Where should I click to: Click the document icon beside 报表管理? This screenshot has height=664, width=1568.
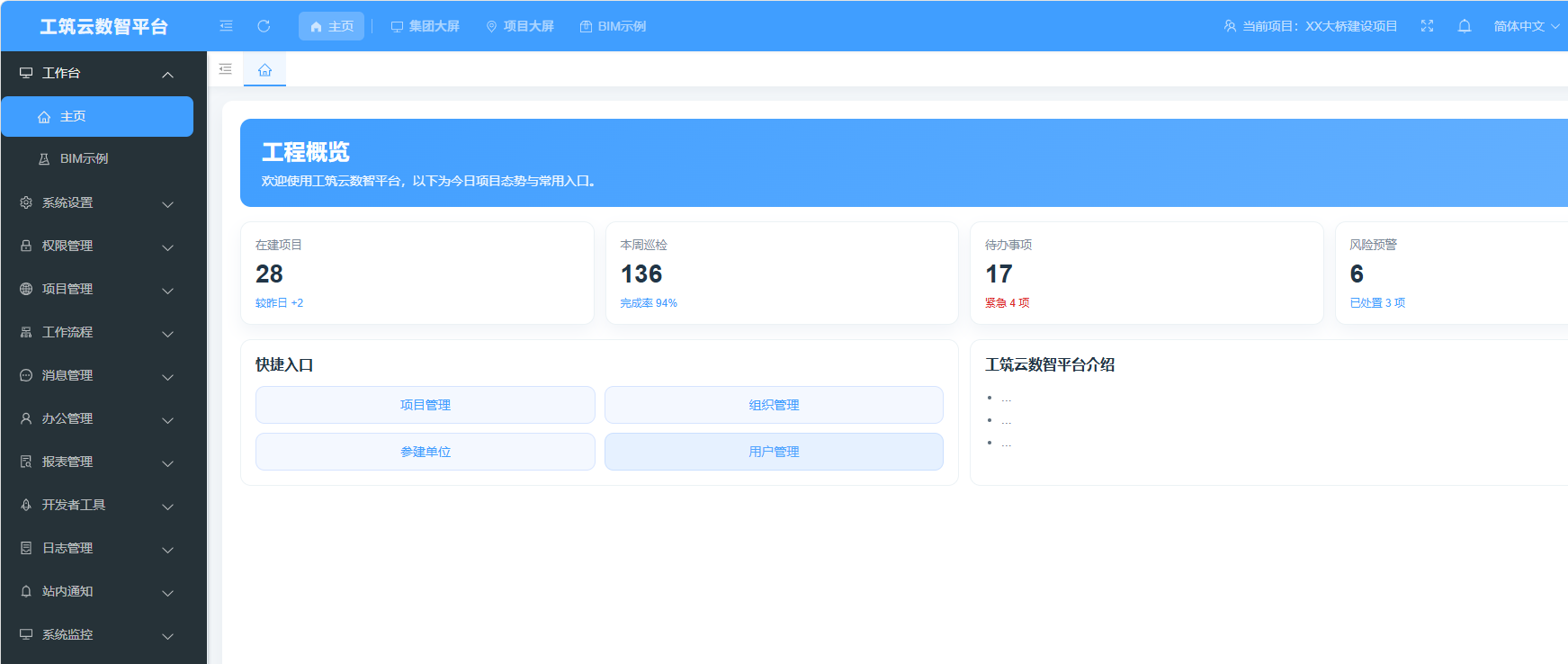click(x=26, y=462)
